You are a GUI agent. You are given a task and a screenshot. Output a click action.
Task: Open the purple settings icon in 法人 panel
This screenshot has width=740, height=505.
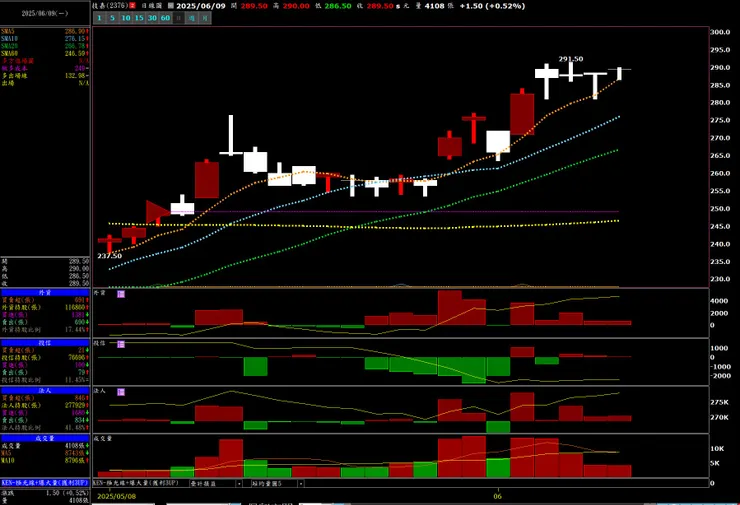121,392
